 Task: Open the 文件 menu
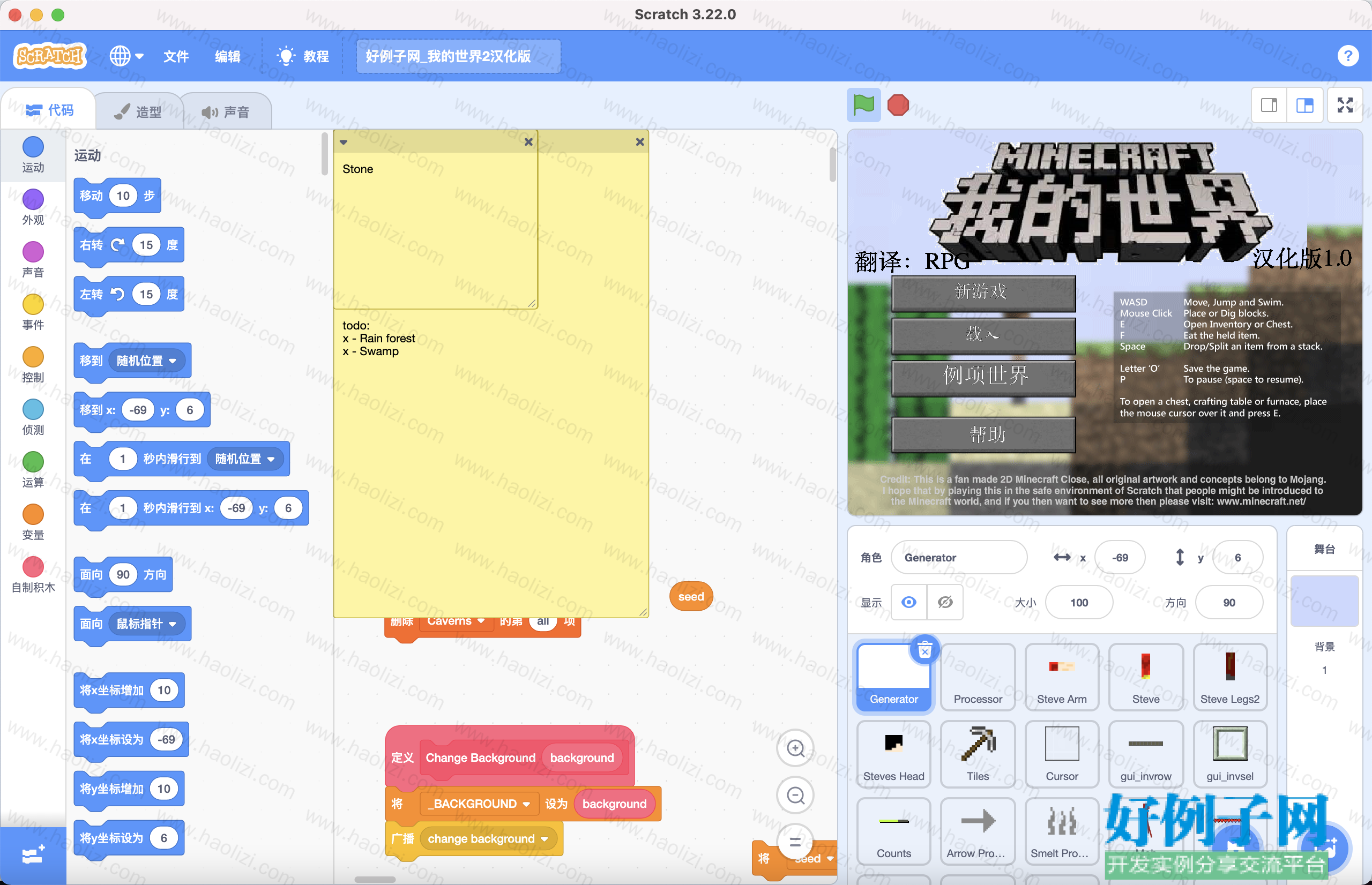tap(176, 56)
